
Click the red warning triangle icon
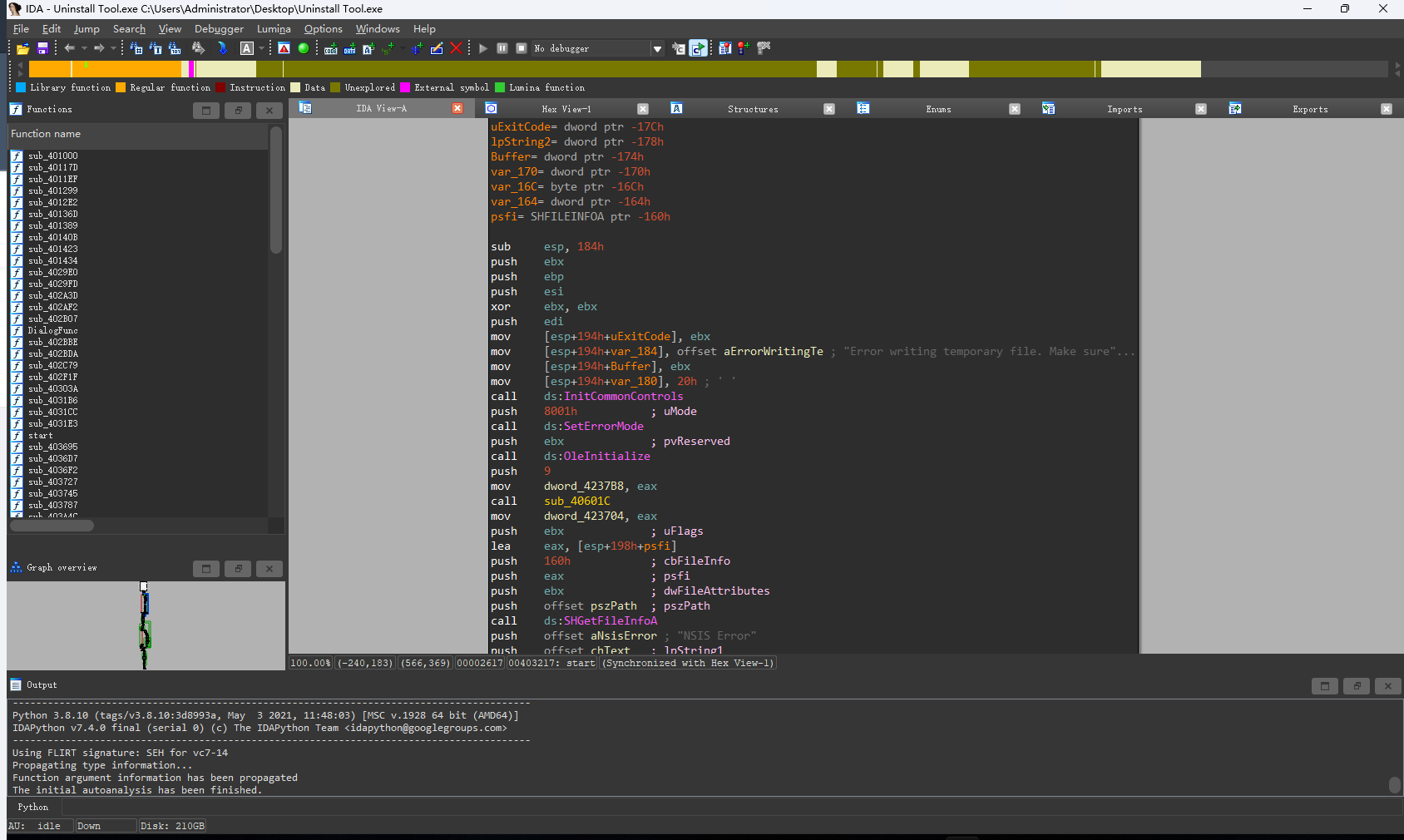pos(284,48)
